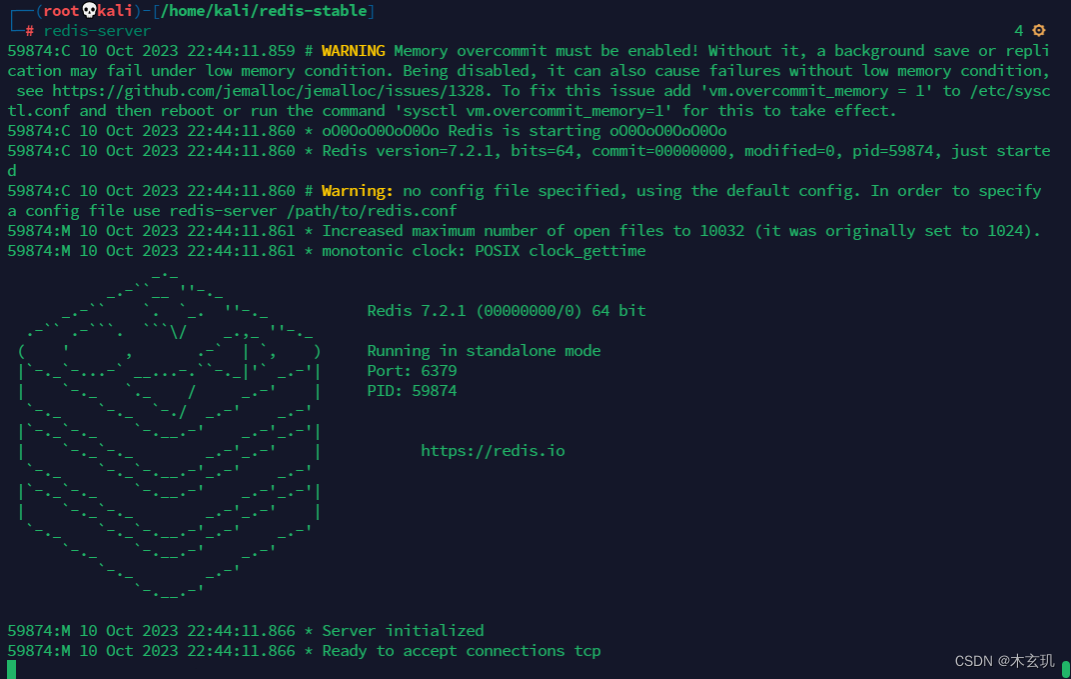The width and height of the screenshot is (1071, 679).
Task: Select the /home/kali/redis-stable path
Action: point(263,11)
